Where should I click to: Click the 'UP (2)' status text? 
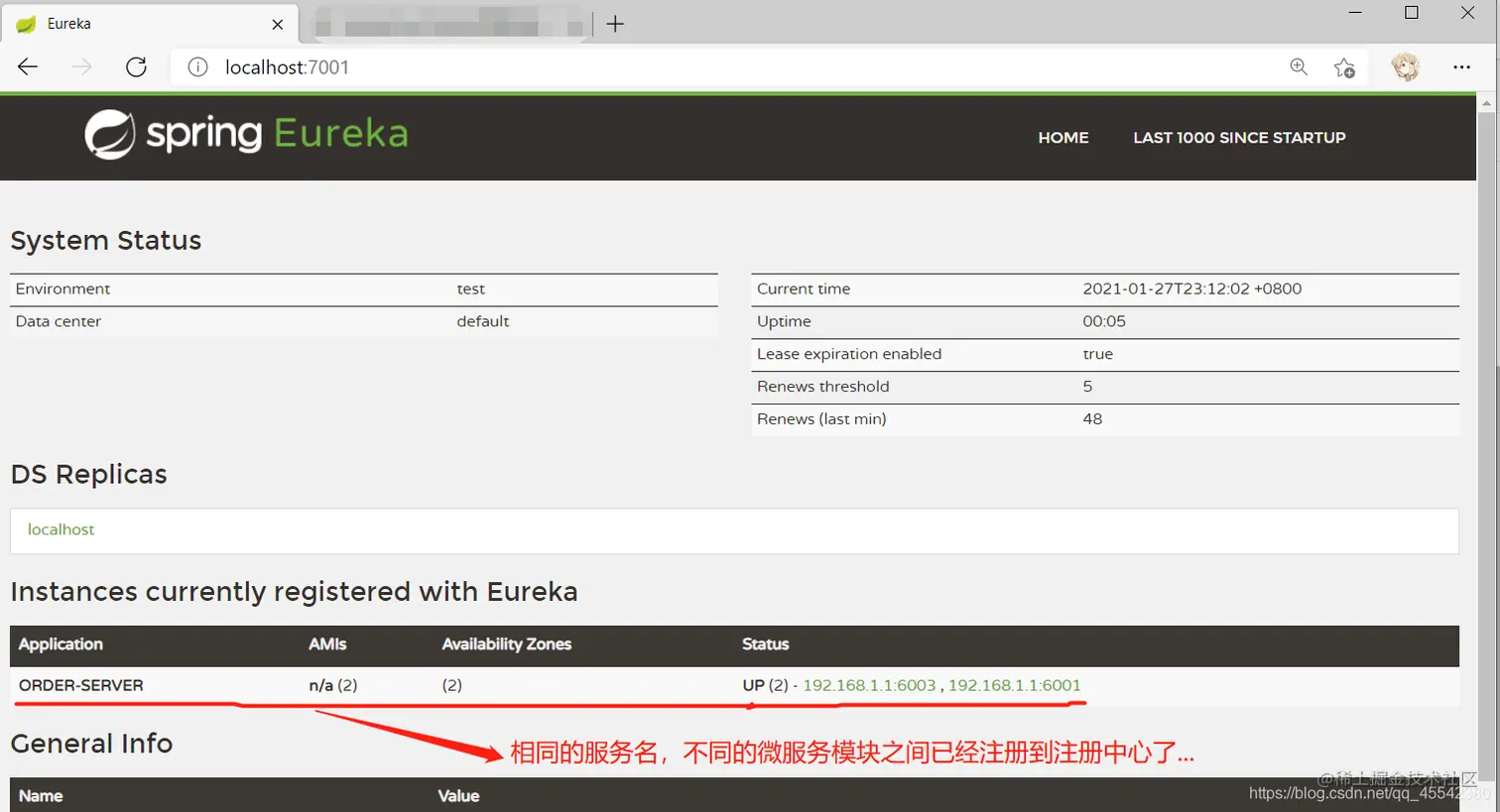click(x=765, y=685)
